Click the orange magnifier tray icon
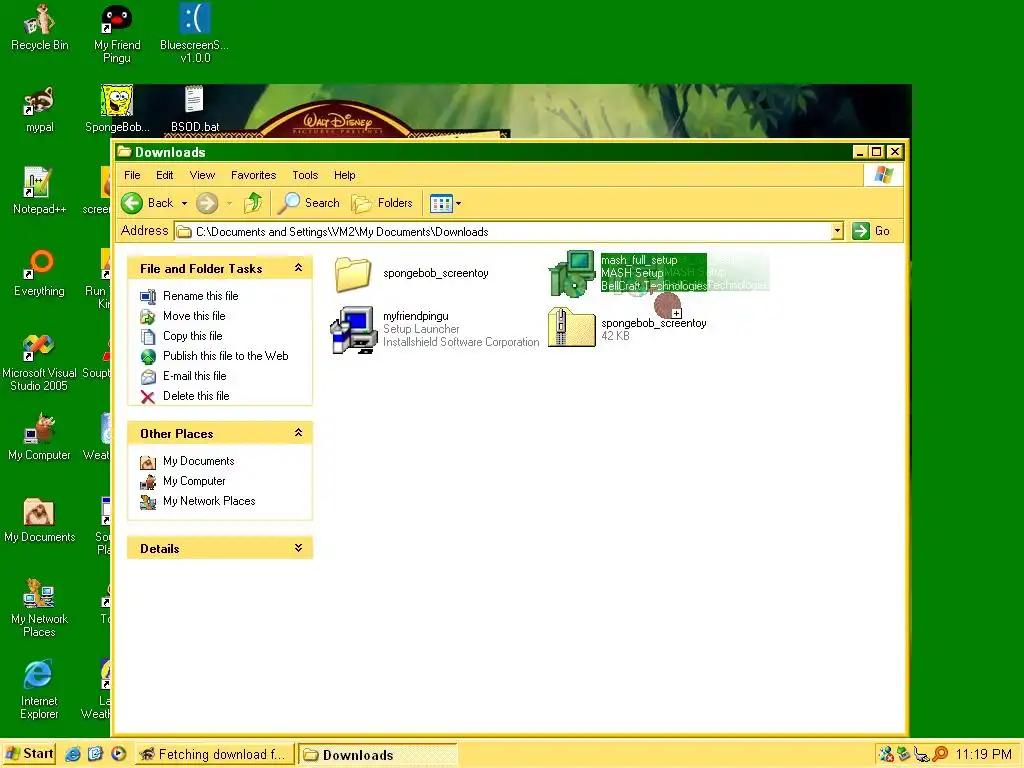1024x768 pixels. 940,754
